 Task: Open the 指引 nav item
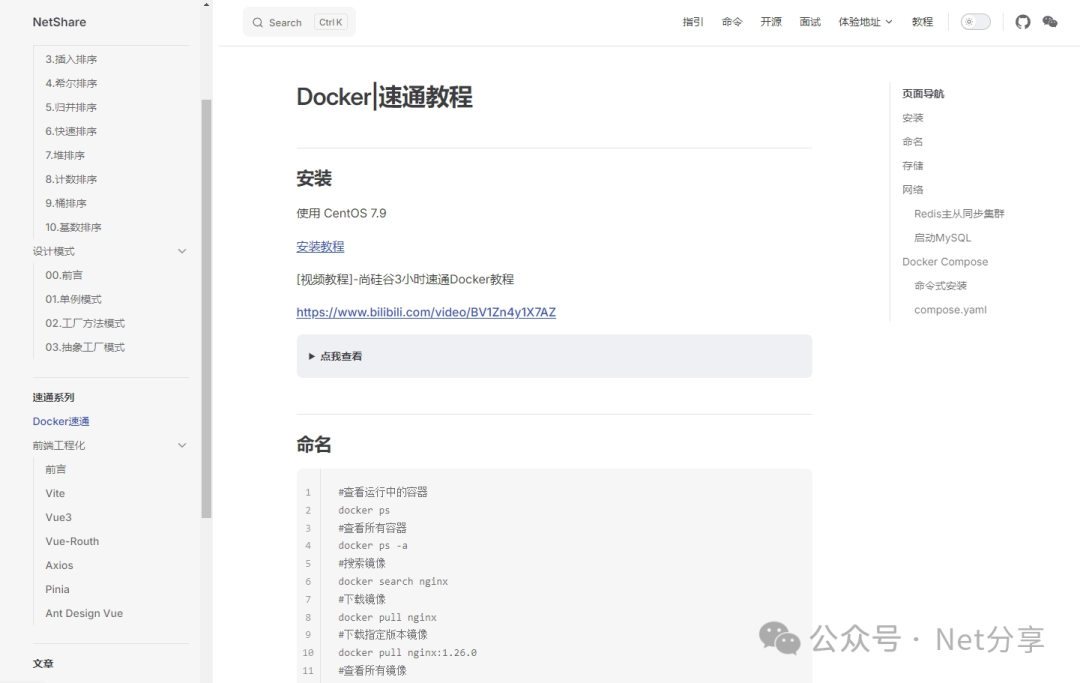[693, 22]
